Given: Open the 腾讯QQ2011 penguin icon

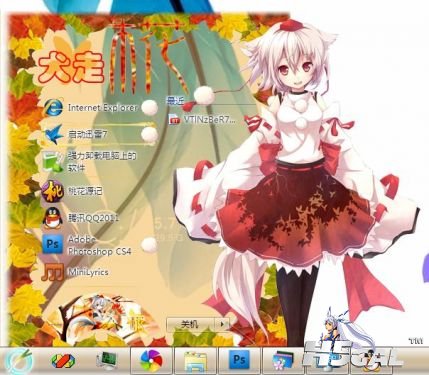Looking at the screenshot, I should pos(53,218).
